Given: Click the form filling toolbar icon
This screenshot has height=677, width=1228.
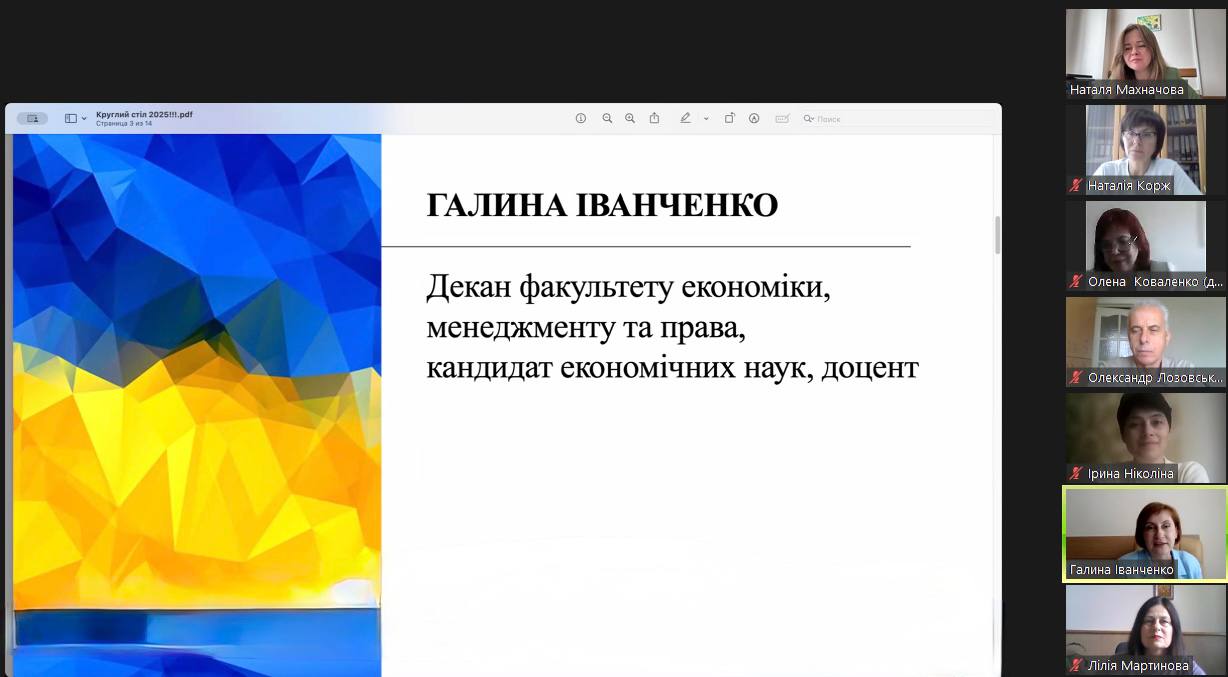Looking at the screenshot, I should tap(782, 118).
